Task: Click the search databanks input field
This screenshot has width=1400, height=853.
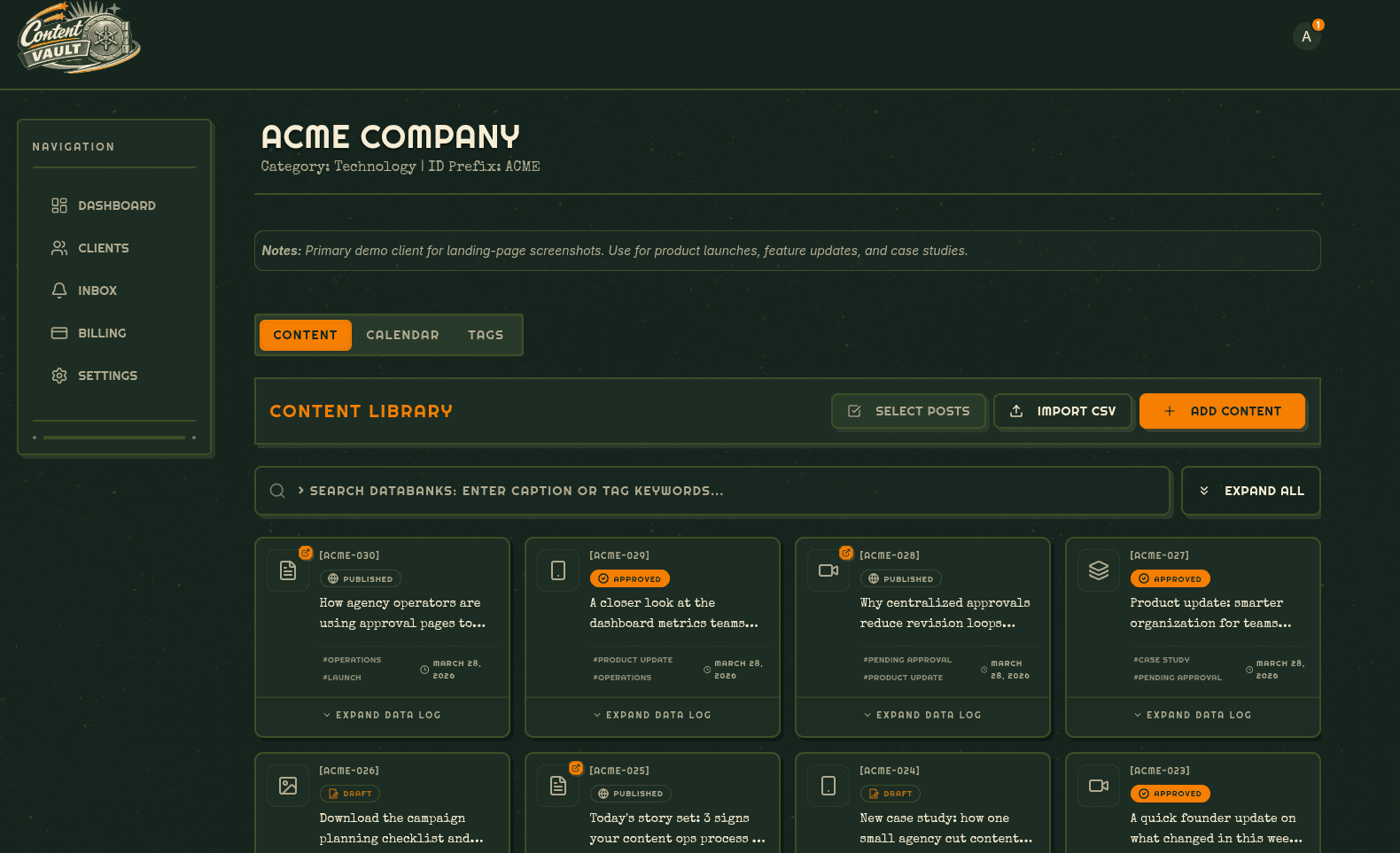Action: (x=712, y=491)
